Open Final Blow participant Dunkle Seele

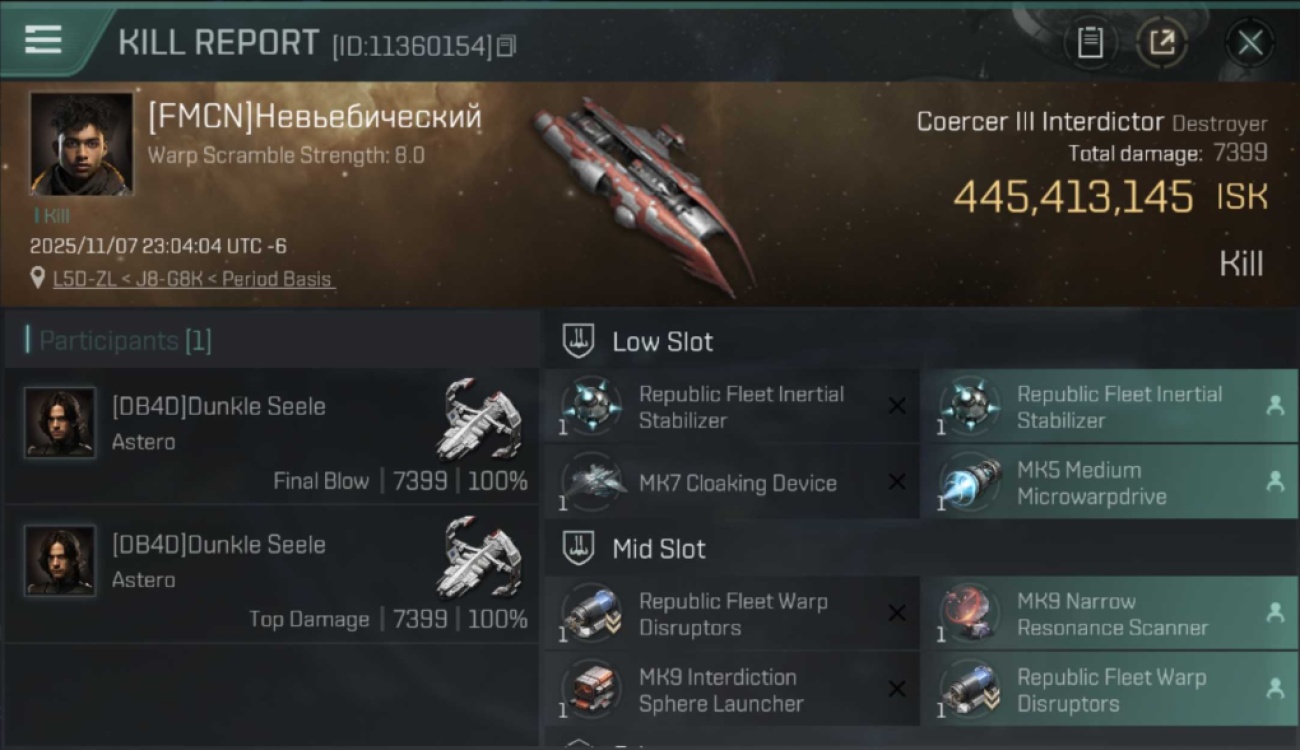pyautogui.click(x=271, y=435)
